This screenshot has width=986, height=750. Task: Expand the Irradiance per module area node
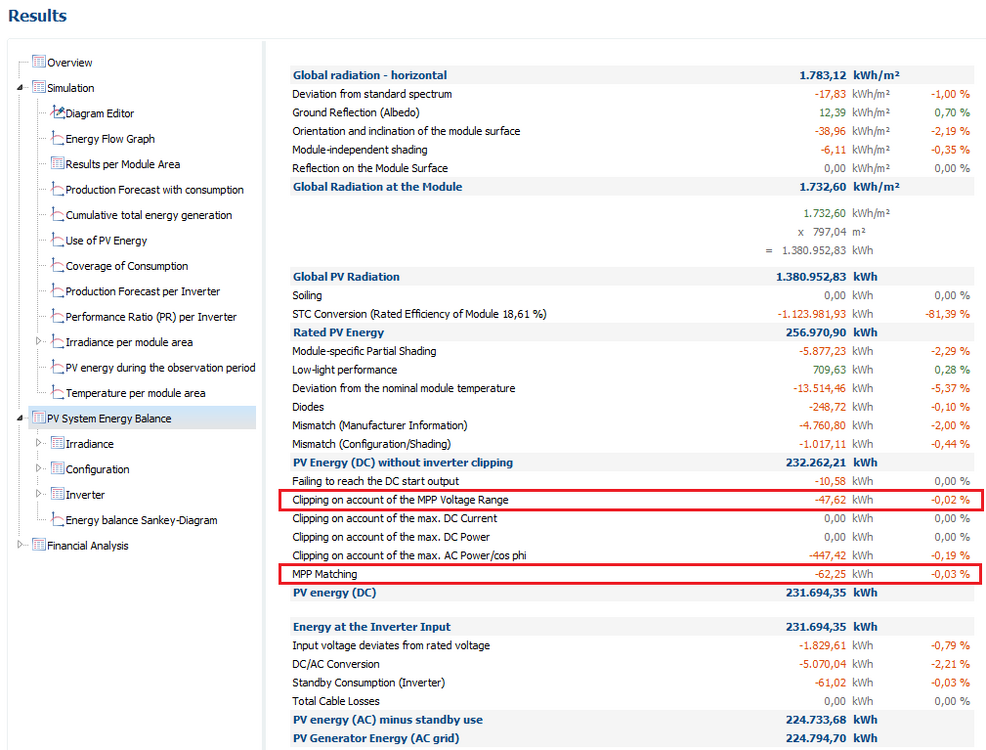pyautogui.click(x=38, y=341)
